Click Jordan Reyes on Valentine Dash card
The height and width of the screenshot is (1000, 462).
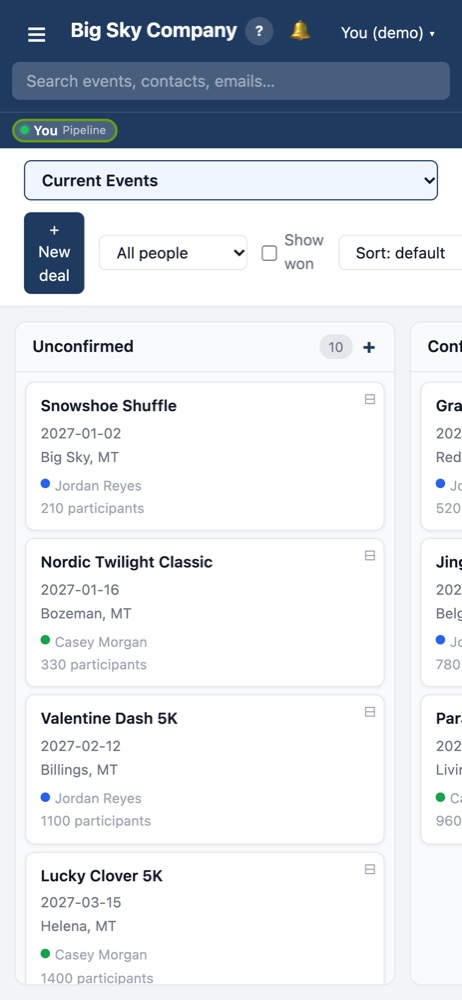[98, 798]
